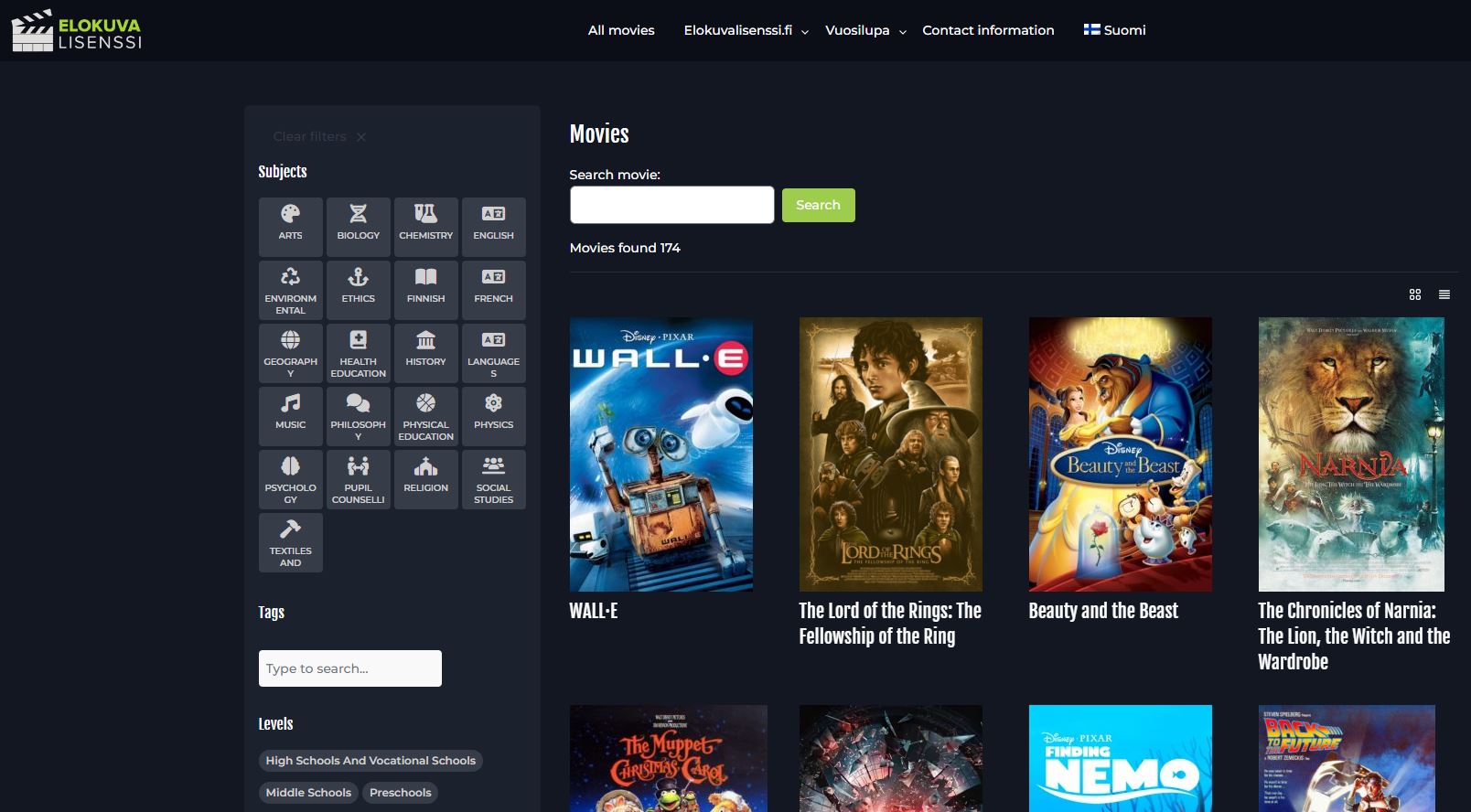Screen dimensions: 1471x812
Task: Toggle High Schools And Vocational Schools level
Action: (x=370, y=761)
